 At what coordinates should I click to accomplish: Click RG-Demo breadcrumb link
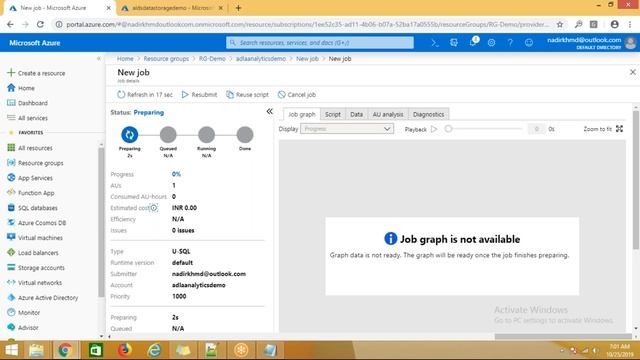[212, 59]
